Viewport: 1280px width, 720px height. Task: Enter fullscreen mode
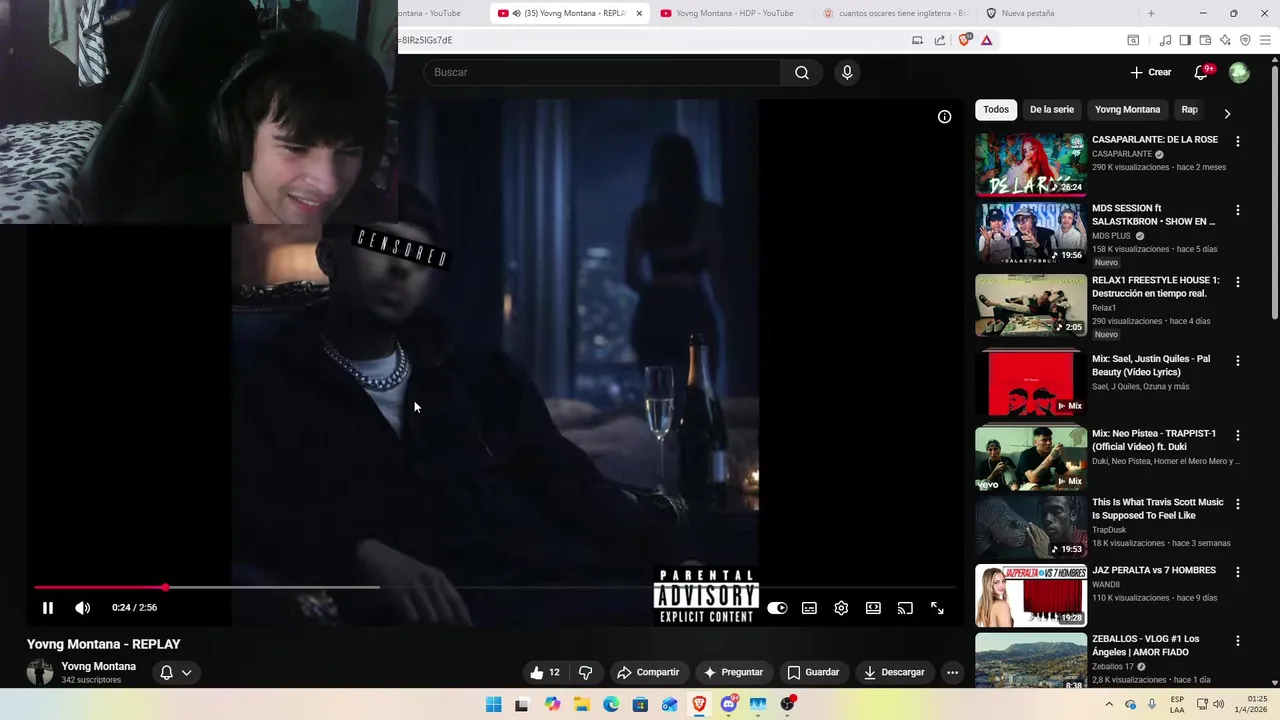(x=937, y=608)
